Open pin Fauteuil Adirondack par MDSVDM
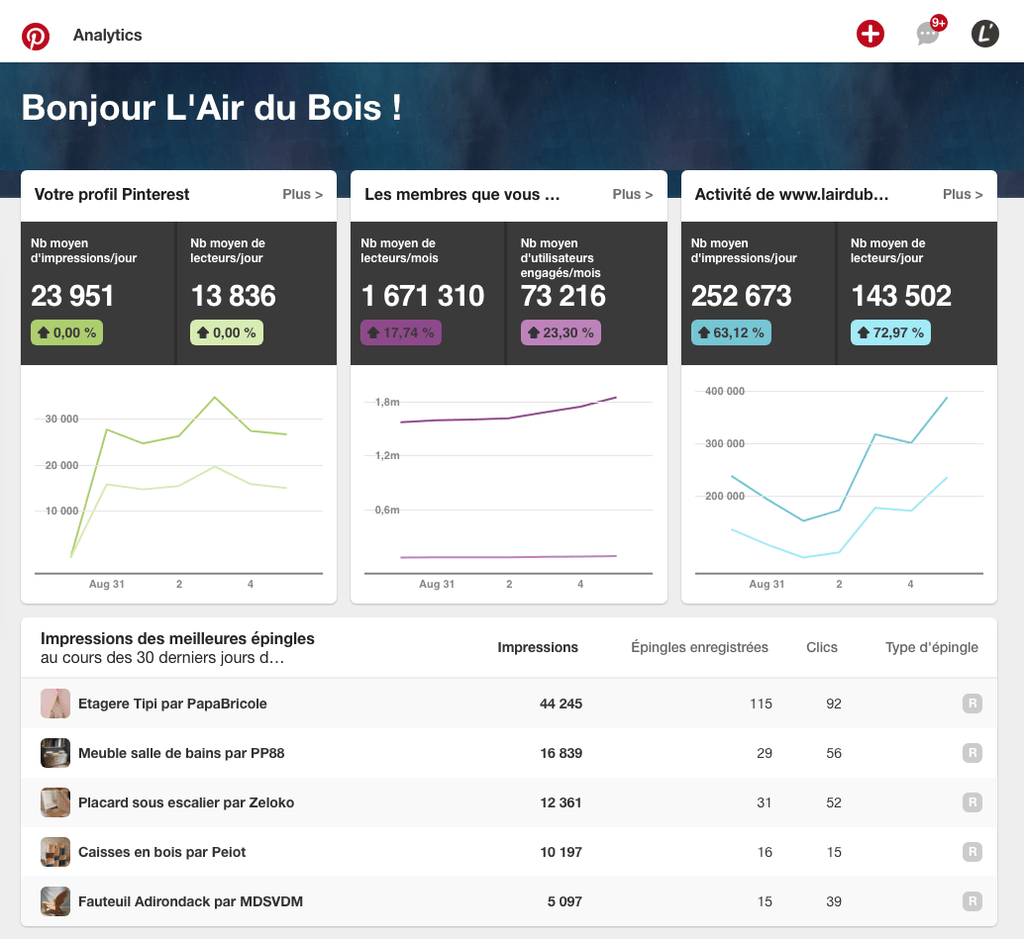 (191, 901)
